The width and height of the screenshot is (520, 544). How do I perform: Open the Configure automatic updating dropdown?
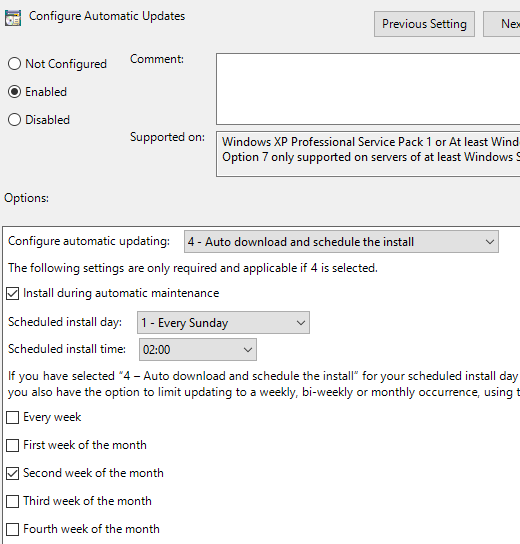pyautogui.click(x=341, y=241)
